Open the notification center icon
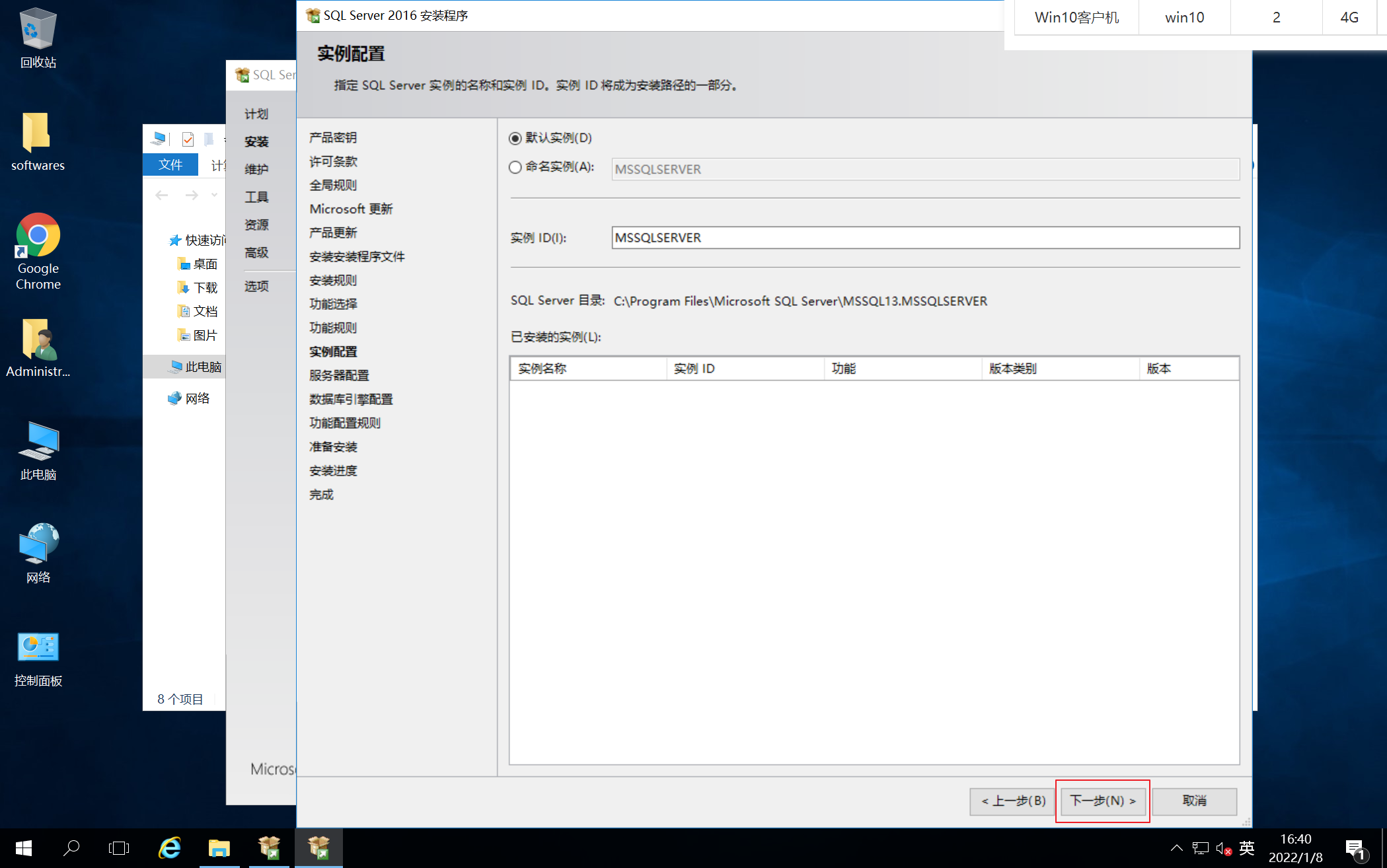Screen dimensions: 1387x868 [x=1356, y=850]
